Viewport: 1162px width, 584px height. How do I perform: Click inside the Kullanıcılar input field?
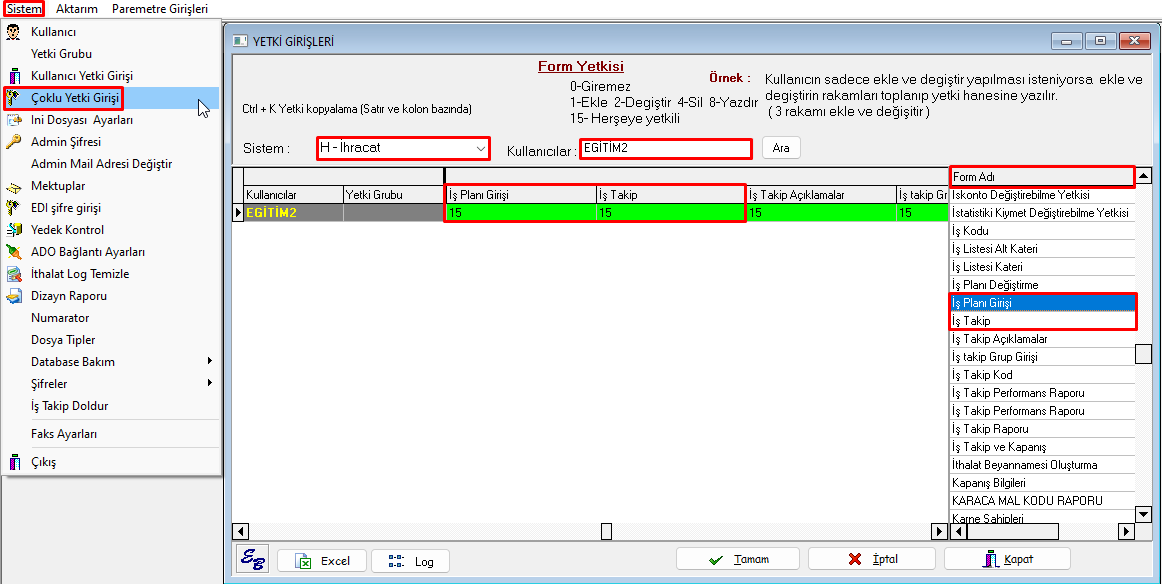(x=665, y=148)
